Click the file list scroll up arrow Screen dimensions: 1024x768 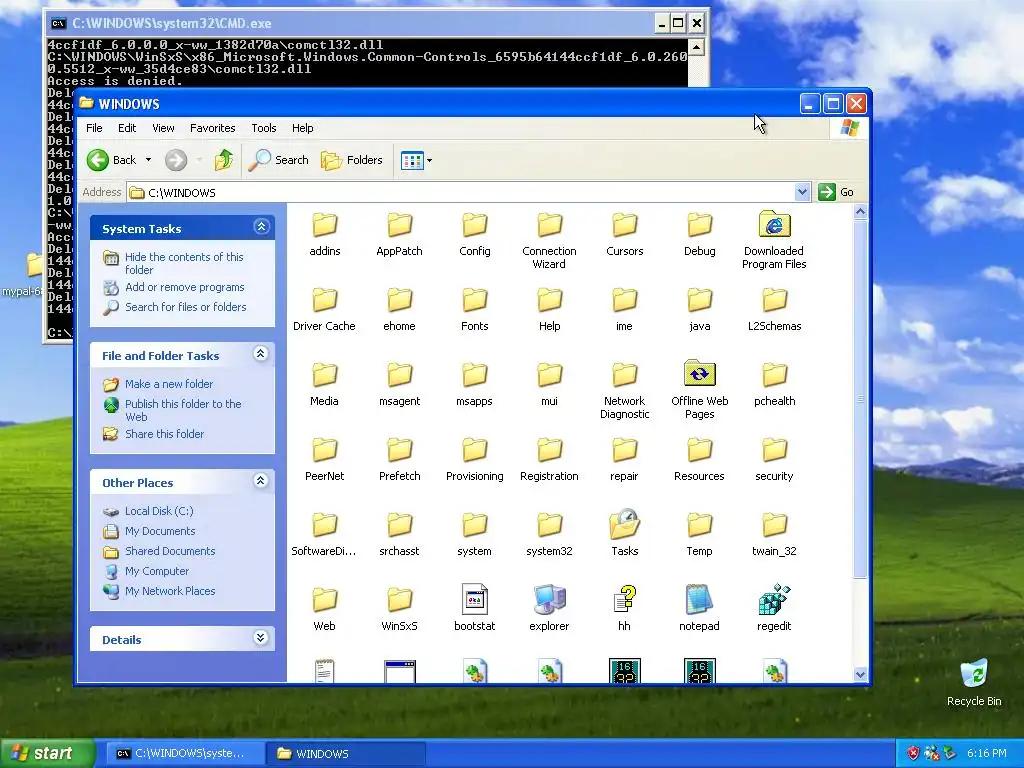coord(860,212)
